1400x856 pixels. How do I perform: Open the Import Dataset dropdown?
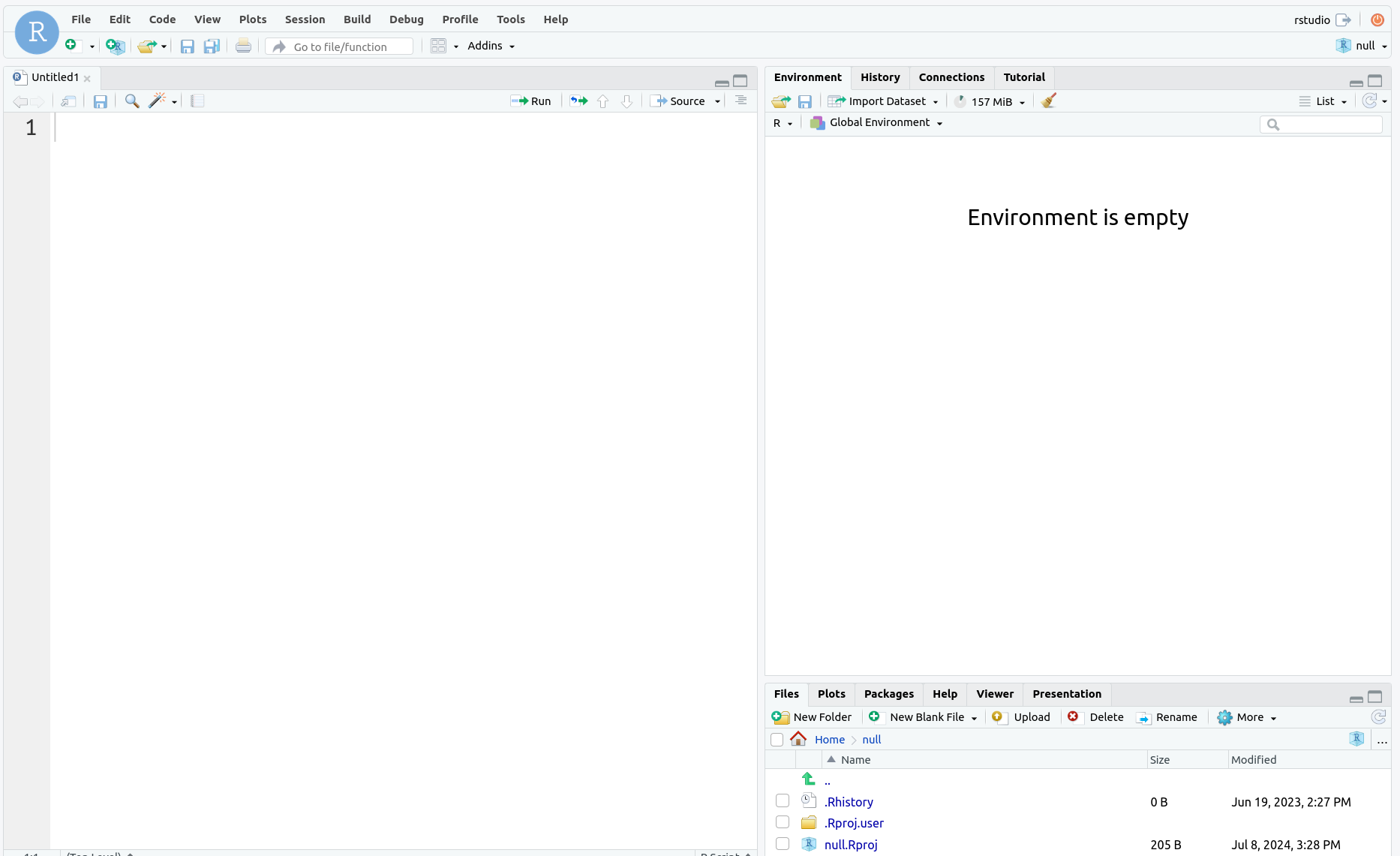pyautogui.click(x=885, y=101)
